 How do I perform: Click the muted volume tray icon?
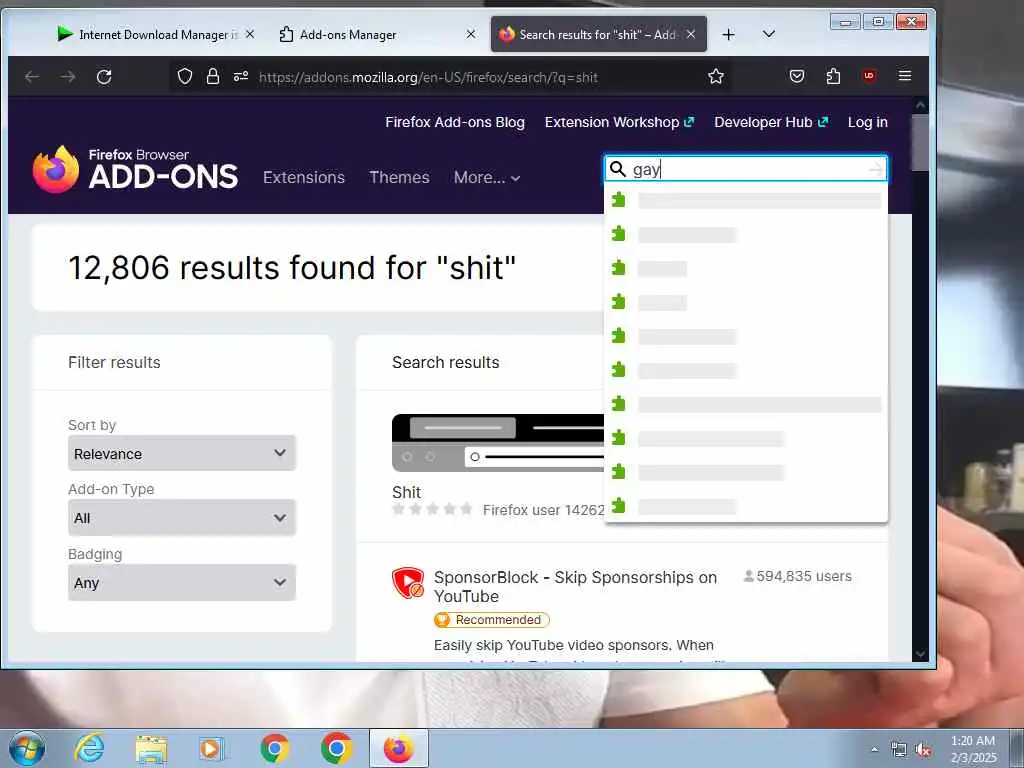pyautogui.click(x=923, y=750)
